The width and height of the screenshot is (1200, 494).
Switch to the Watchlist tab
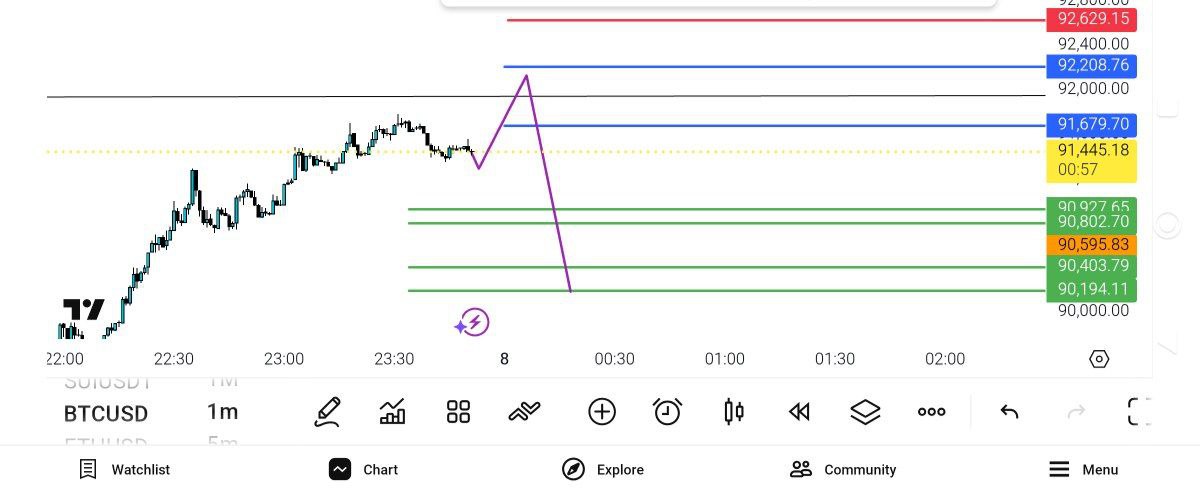(125, 469)
